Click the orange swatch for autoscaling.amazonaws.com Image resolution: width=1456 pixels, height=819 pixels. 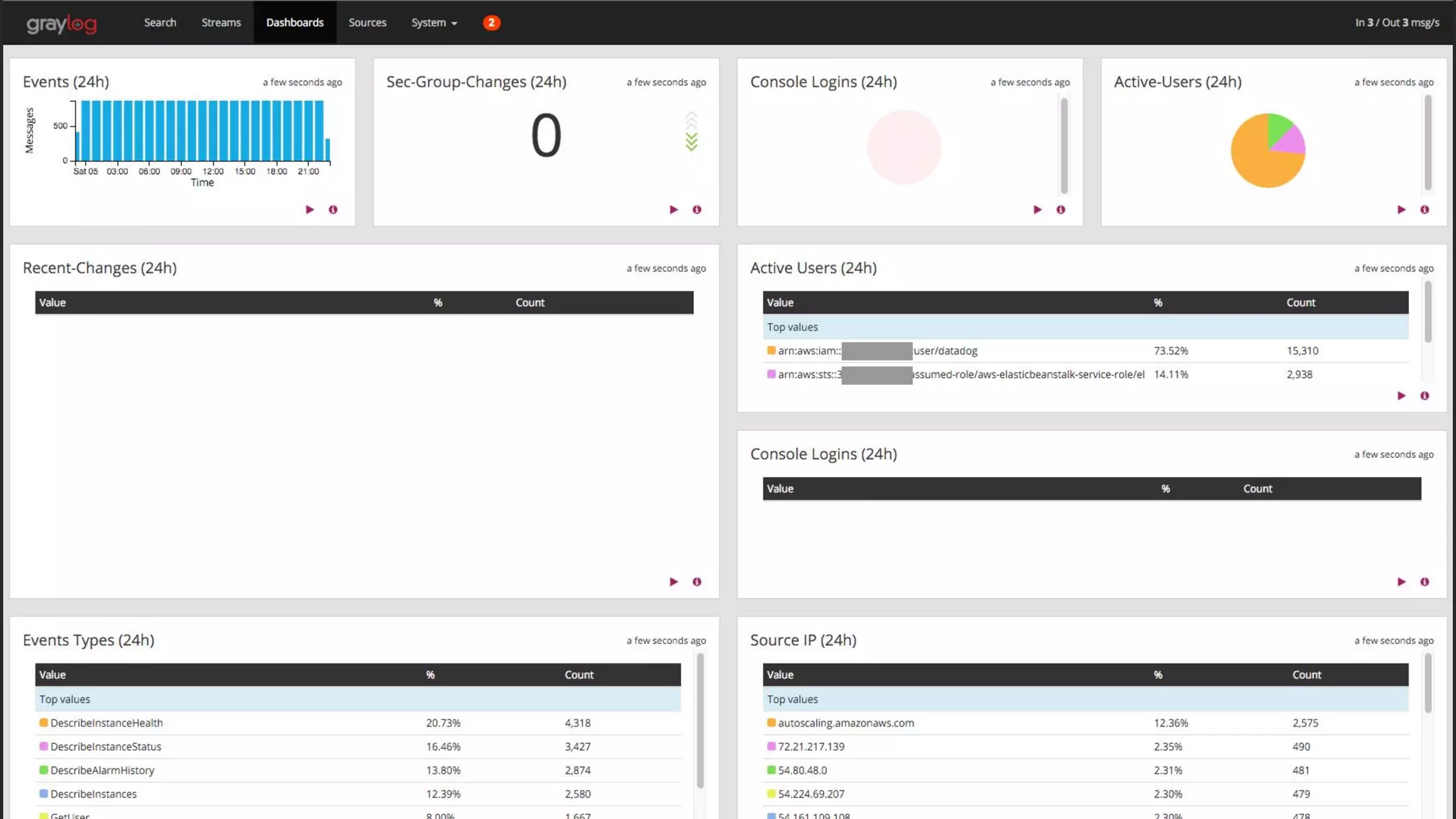click(771, 723)
